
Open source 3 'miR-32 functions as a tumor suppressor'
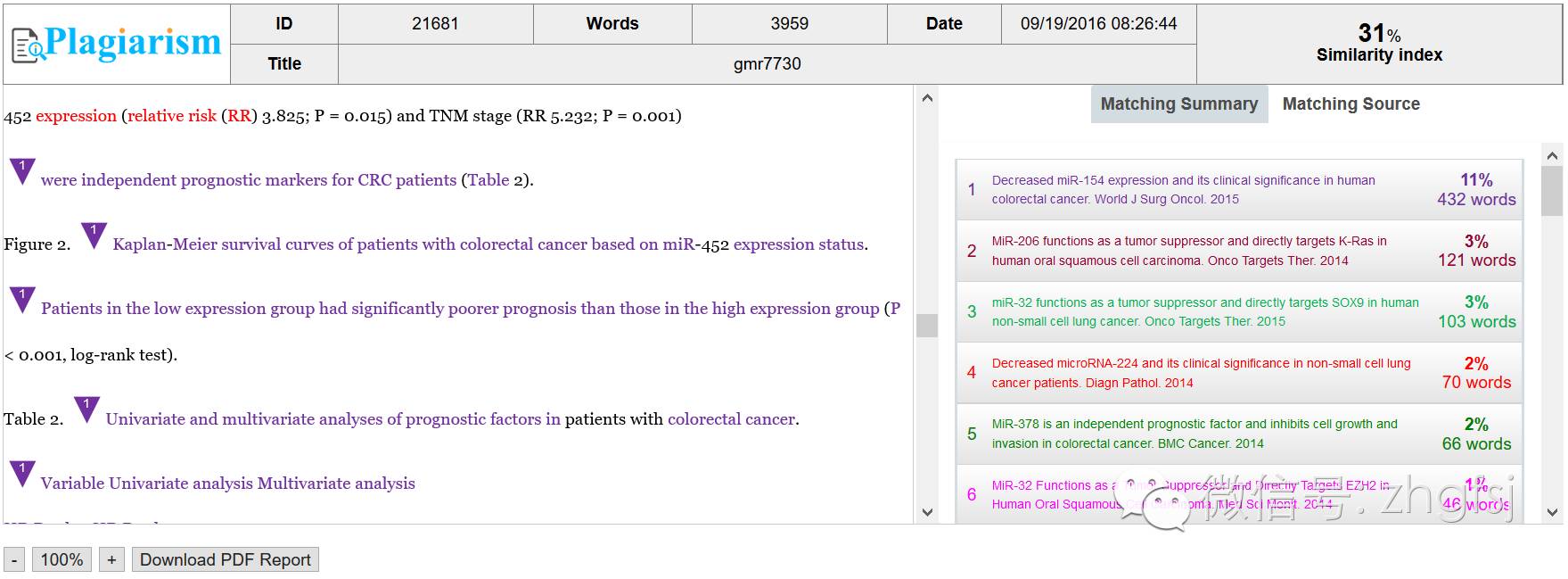[1239, 311]
